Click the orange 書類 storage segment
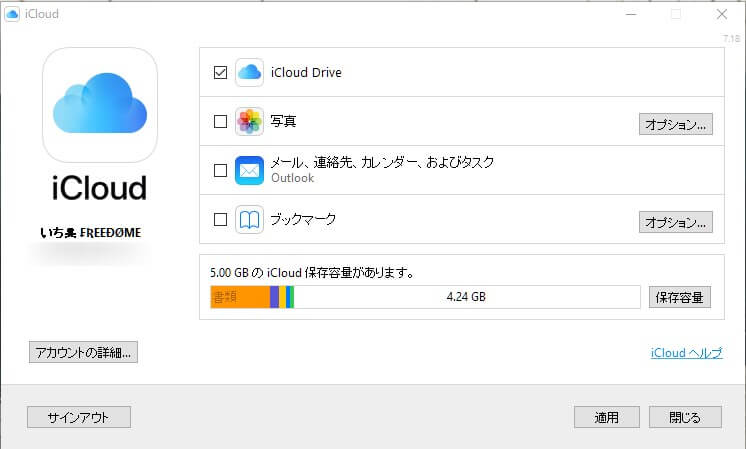 [x=239, y=297]
